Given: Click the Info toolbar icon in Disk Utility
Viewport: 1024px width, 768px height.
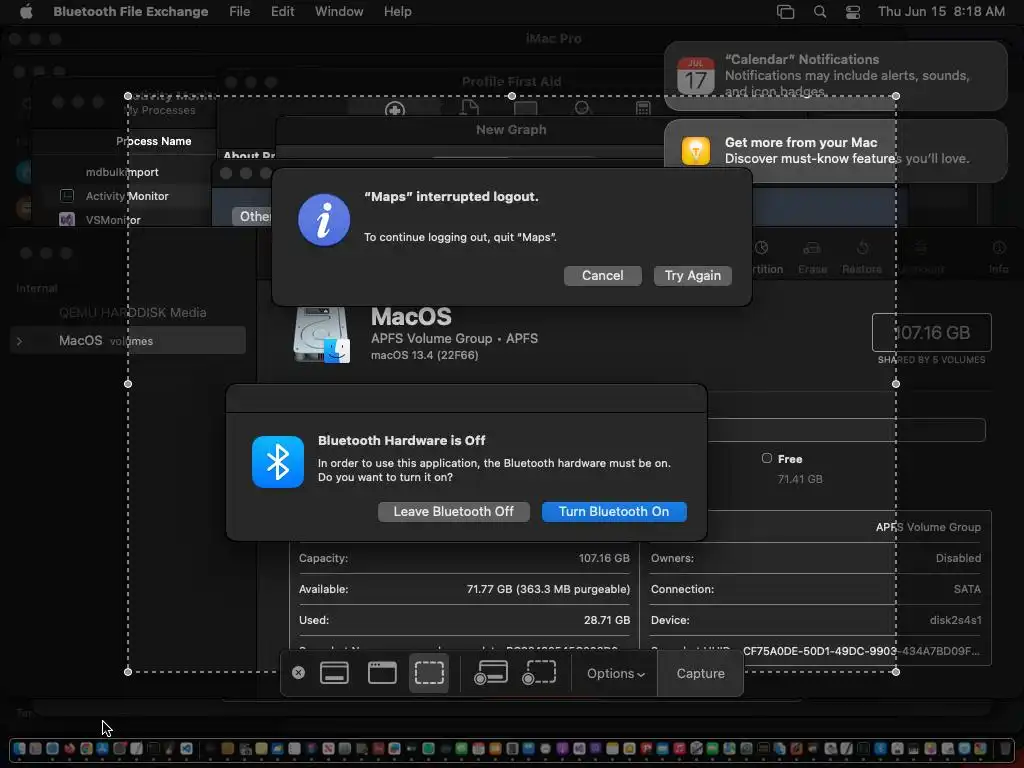Looking at the screenshot, I should (999, 248).
